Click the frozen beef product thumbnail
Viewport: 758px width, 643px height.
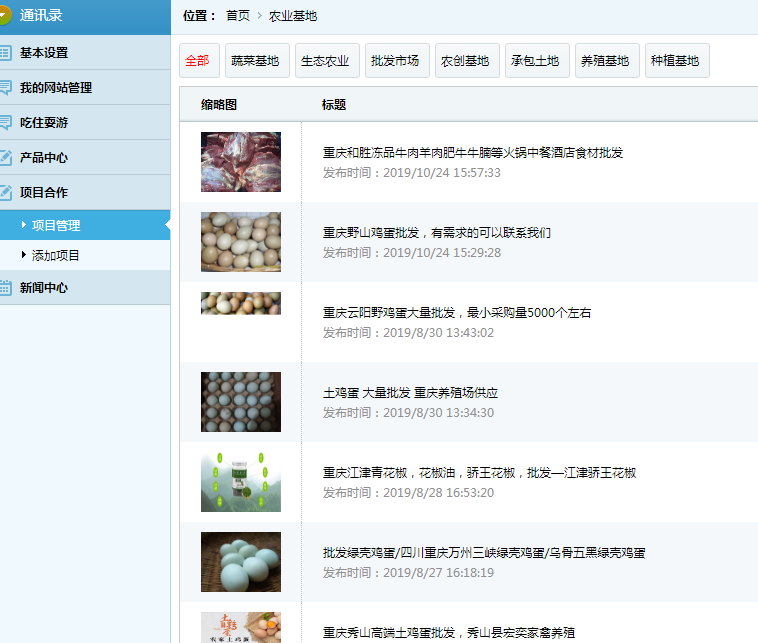(241, 162)
